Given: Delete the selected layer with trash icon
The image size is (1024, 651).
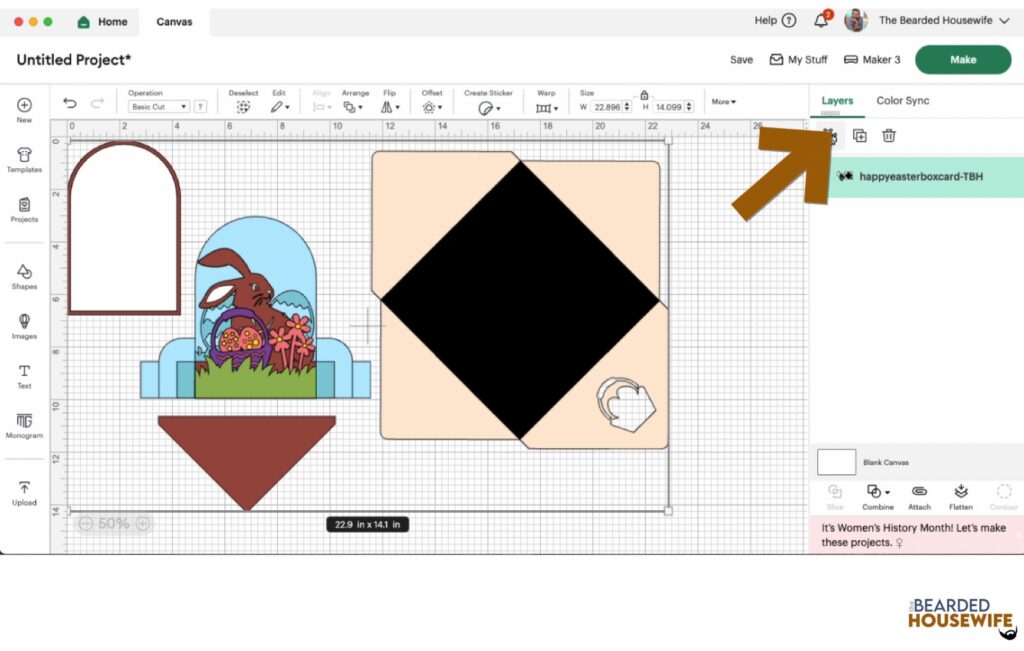Looking at the screenshot, I should (x=889, y=136).
